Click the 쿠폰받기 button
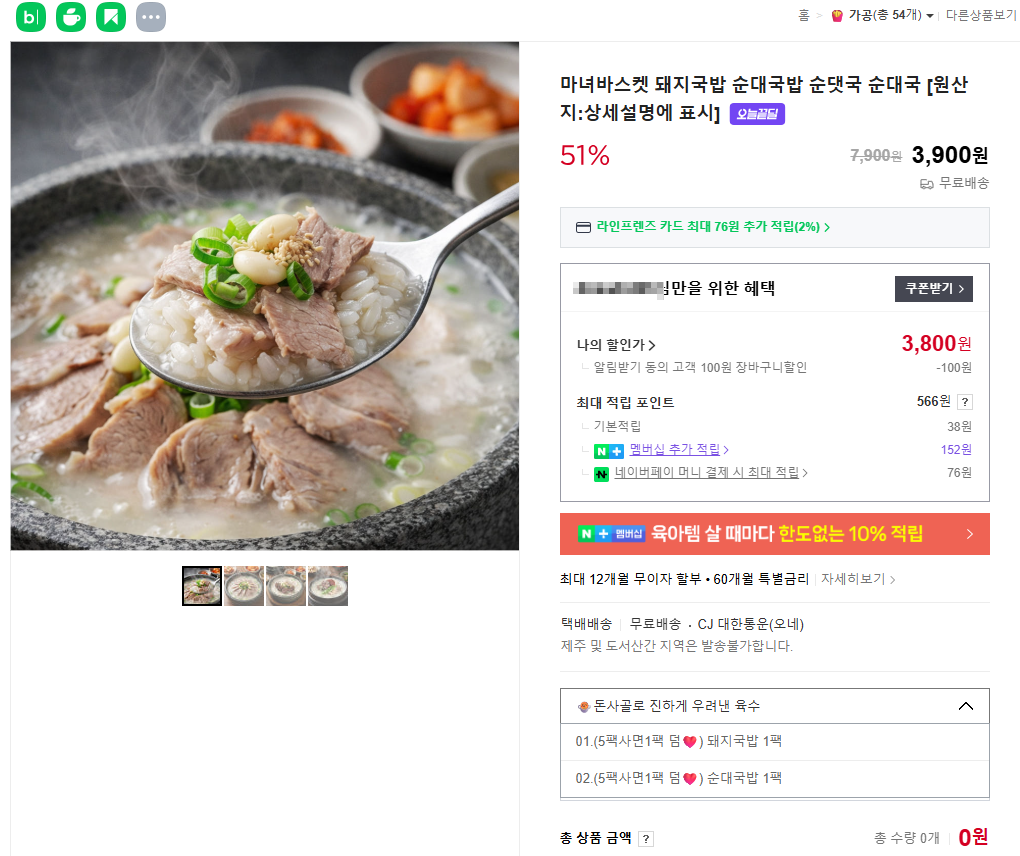 click(x=933, y=289)
